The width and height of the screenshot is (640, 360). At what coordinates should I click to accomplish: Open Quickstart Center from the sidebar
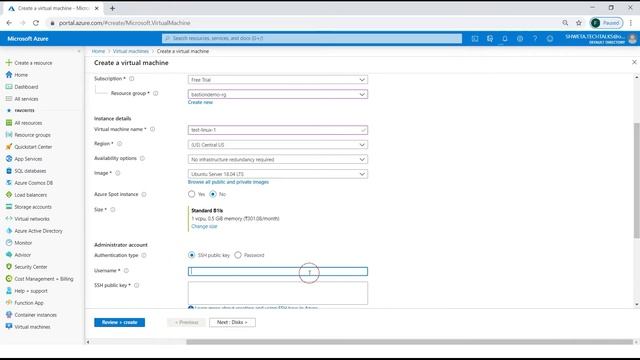(x=33, y=147)
